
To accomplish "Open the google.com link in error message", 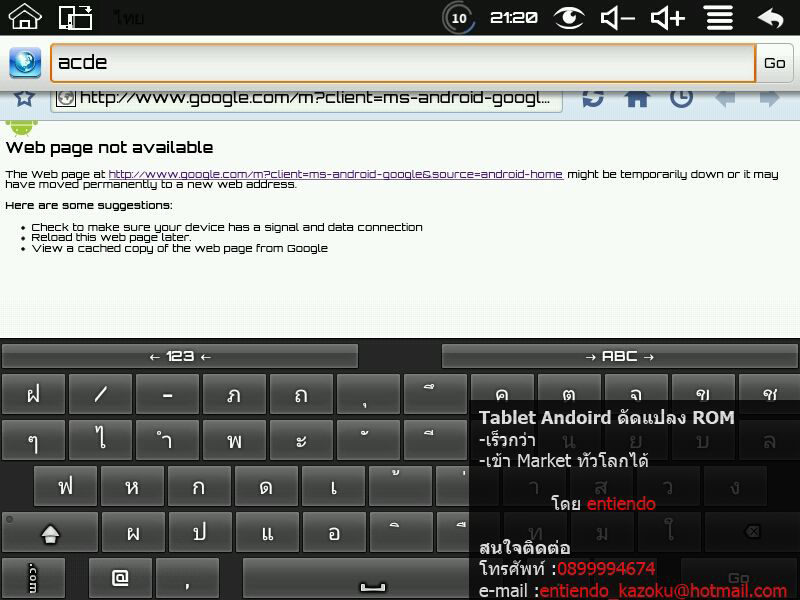I will tap(335, 174).
